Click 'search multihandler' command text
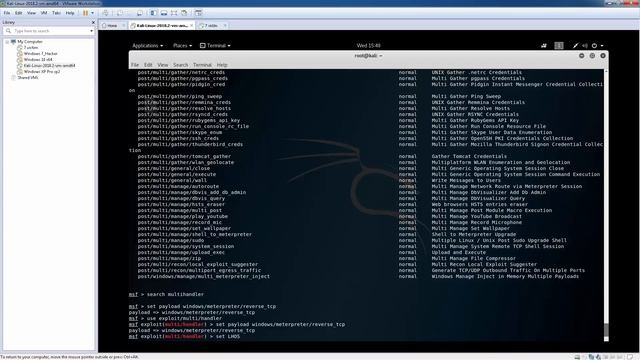 pos(175,294)
